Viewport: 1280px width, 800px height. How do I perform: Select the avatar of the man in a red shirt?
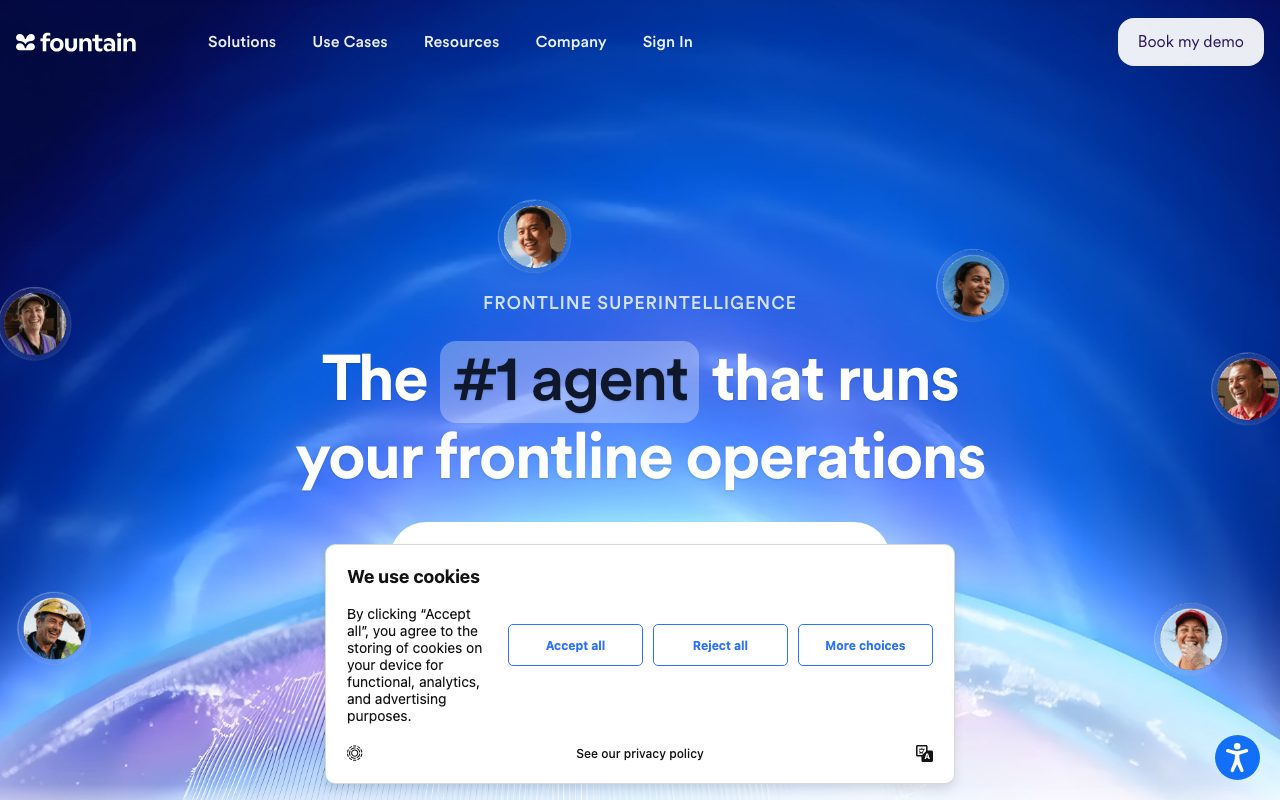1247,389
